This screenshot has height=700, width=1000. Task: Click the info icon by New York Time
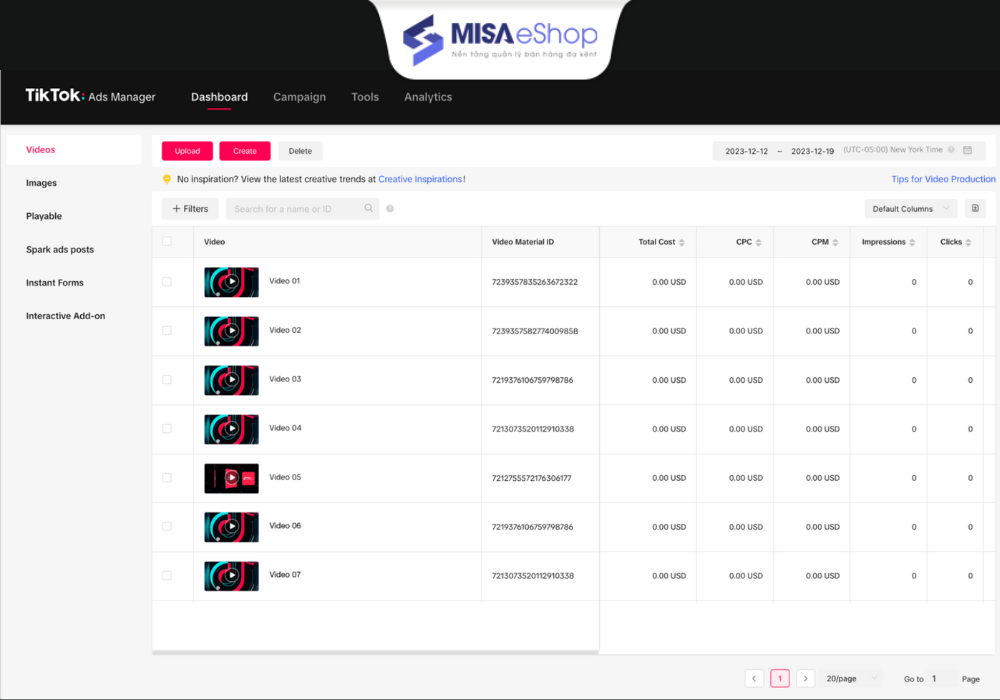point(951,150)
